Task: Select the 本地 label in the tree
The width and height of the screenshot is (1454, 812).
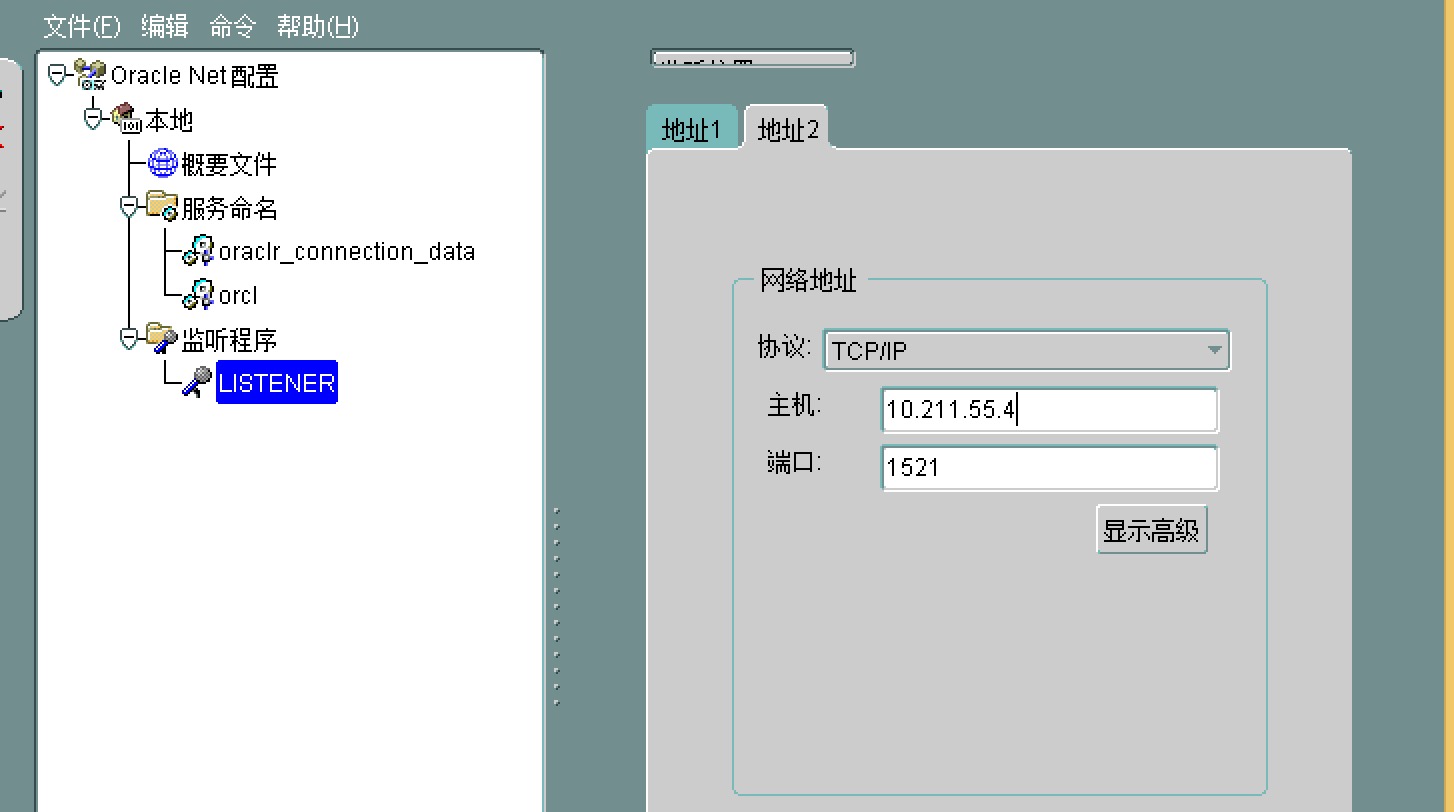Action: tap(169, 120)
